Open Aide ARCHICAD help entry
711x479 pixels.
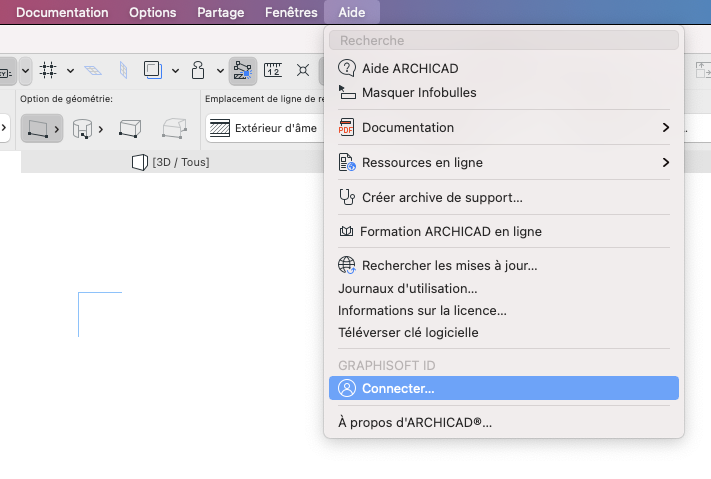point(504,68)
